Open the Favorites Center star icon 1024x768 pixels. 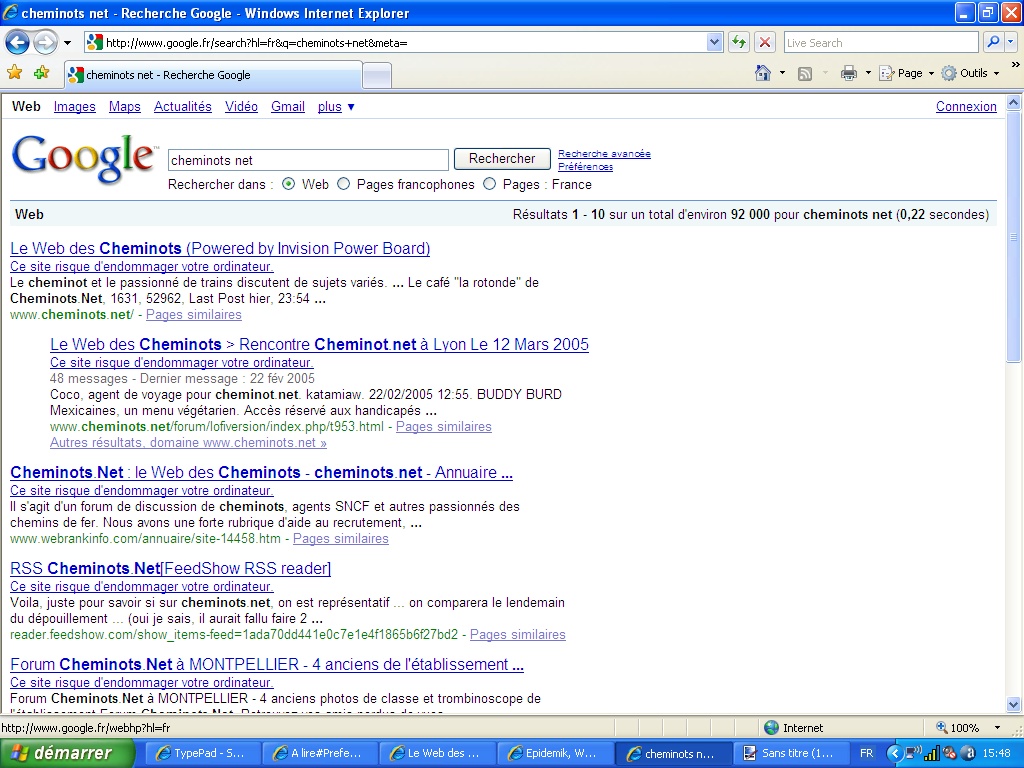15,73
